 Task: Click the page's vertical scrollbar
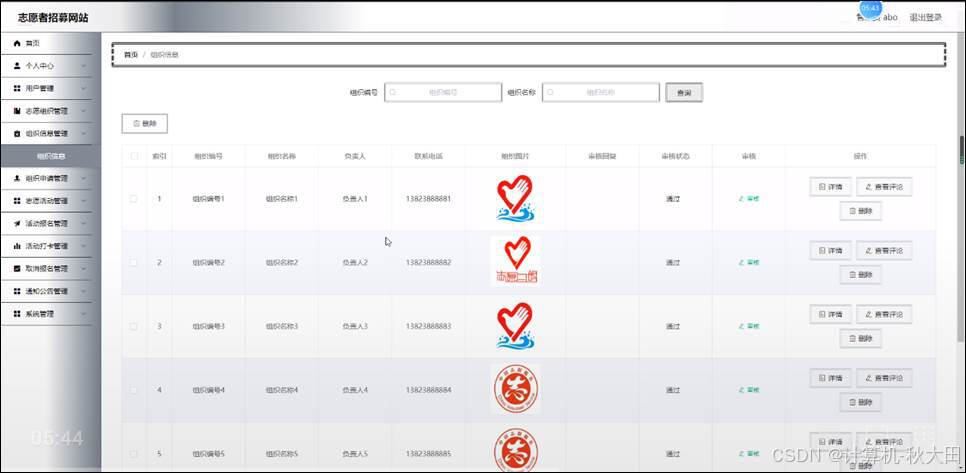961,150
